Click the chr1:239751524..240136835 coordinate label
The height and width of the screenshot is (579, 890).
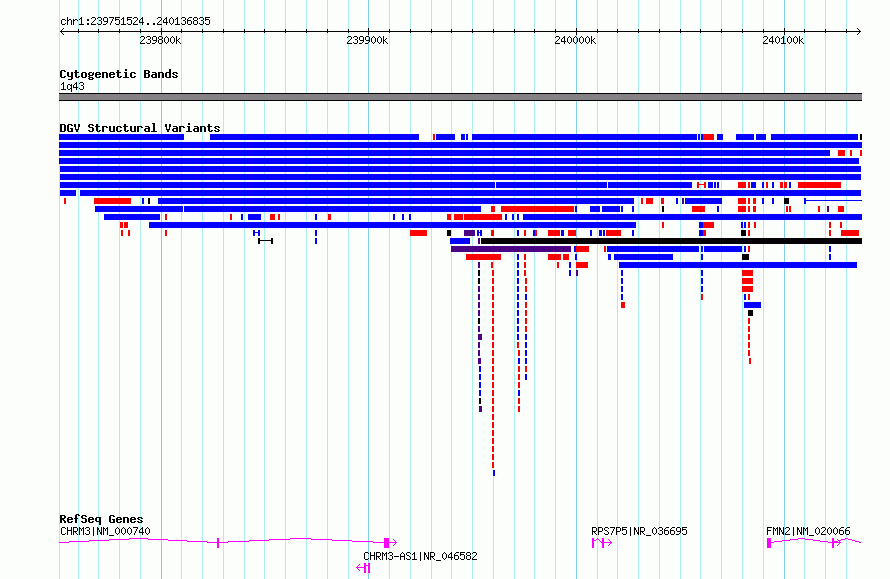pos(135,22)
